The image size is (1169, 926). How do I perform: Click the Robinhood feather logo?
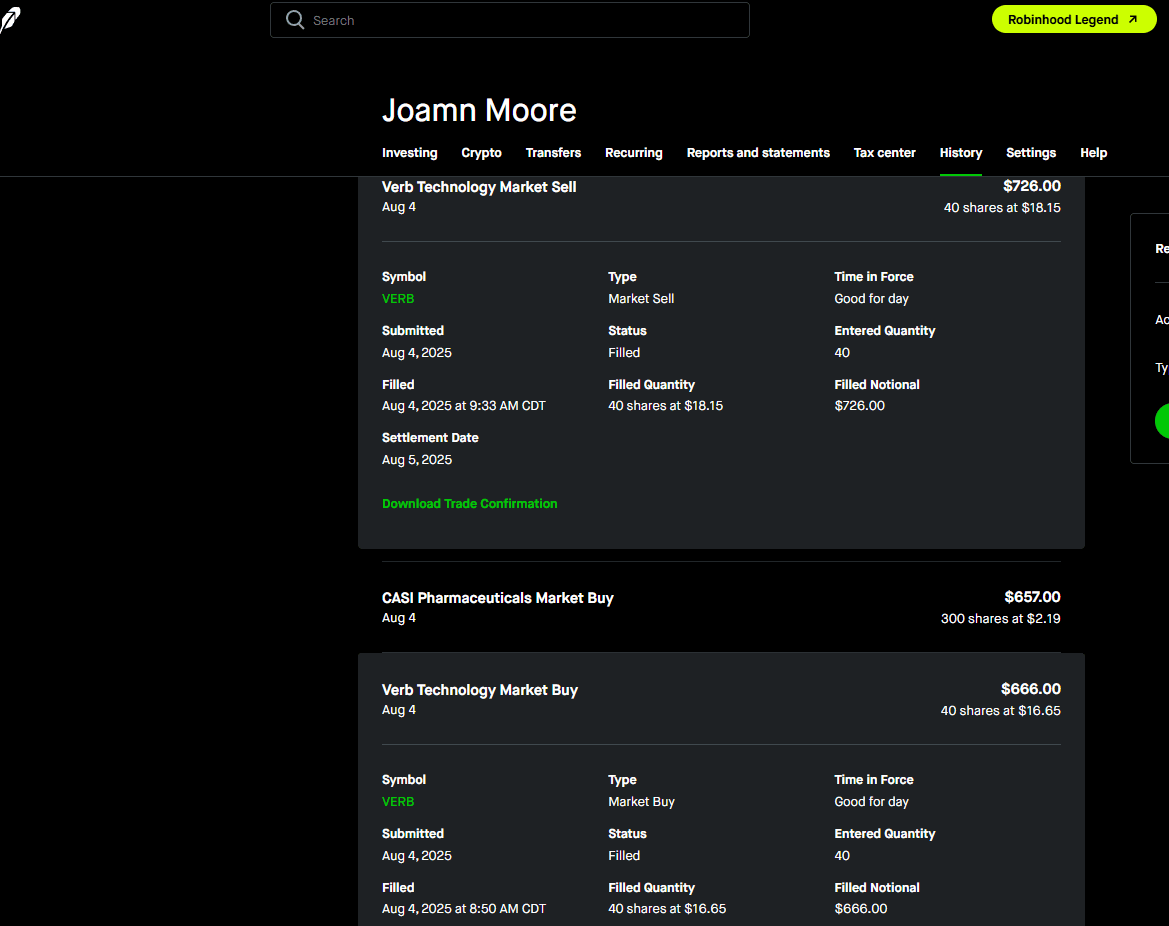click(x=9, y=20)
